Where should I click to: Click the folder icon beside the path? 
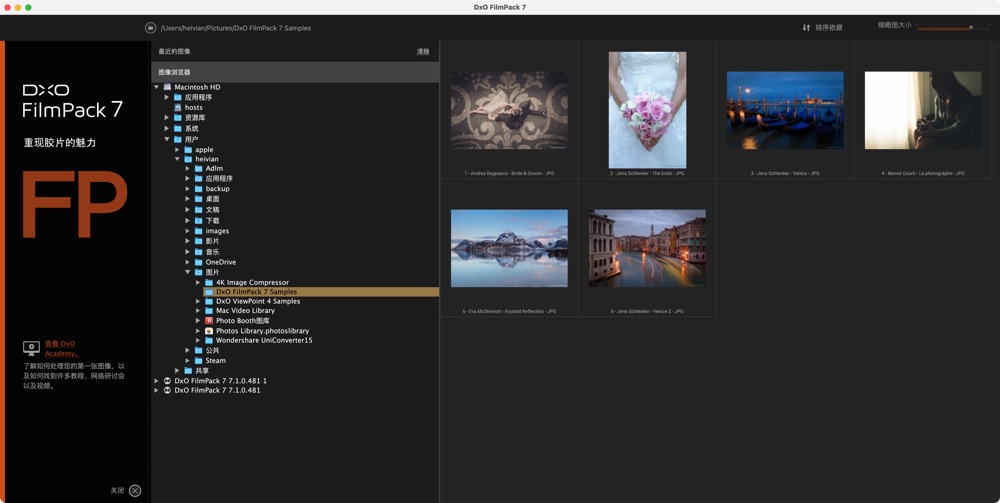pos(151,28)
